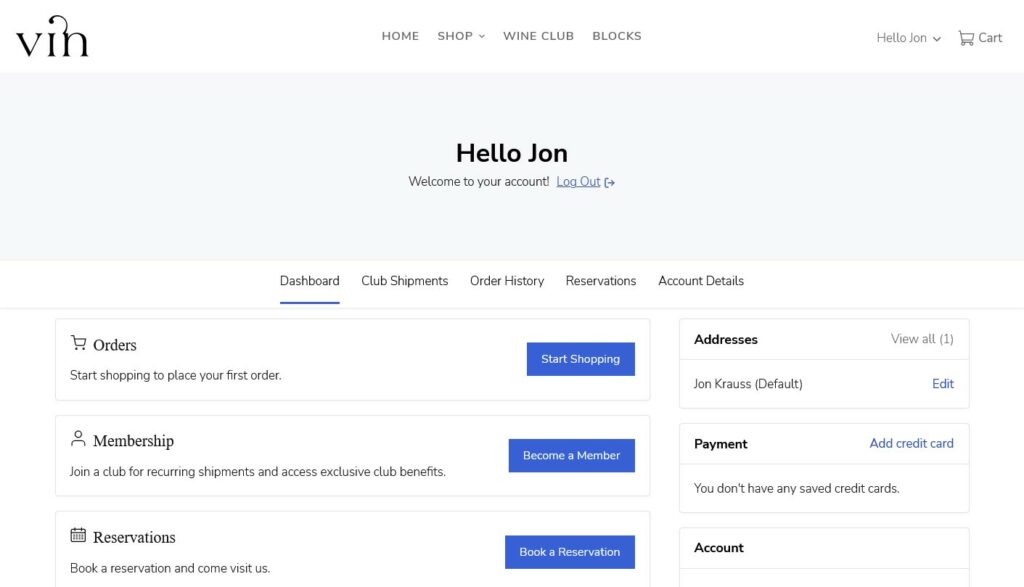
Task: Expand View all addresses
Action: (921, 339)
